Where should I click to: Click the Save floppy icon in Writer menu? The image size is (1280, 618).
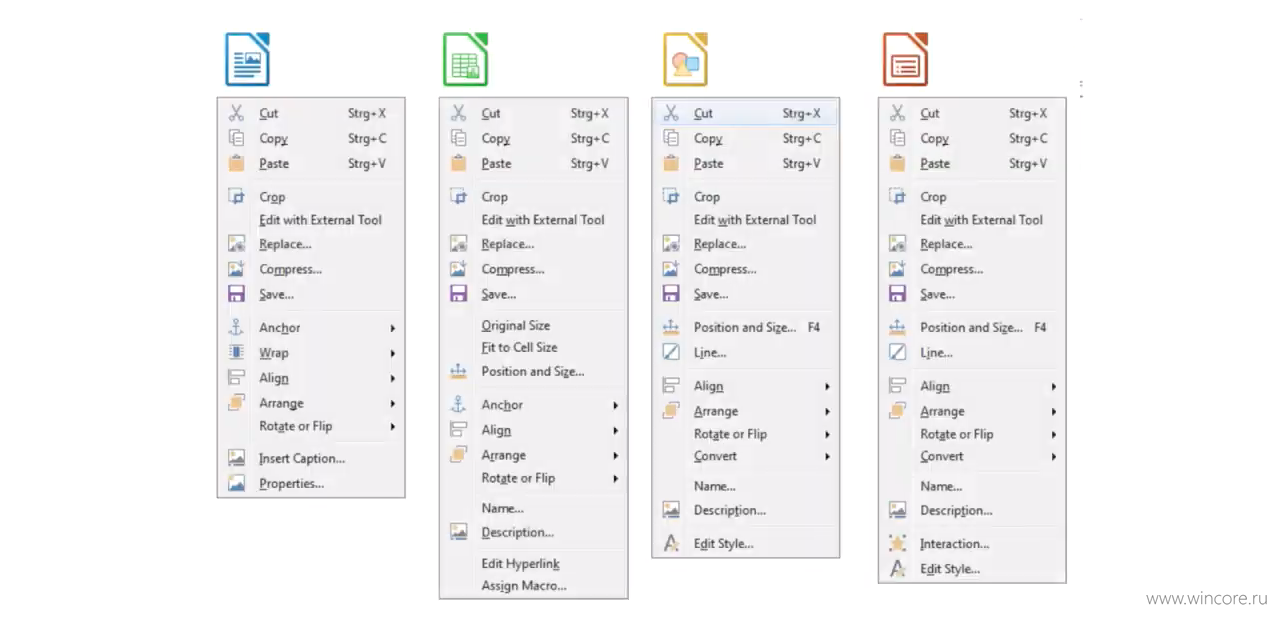click(236, 294)
